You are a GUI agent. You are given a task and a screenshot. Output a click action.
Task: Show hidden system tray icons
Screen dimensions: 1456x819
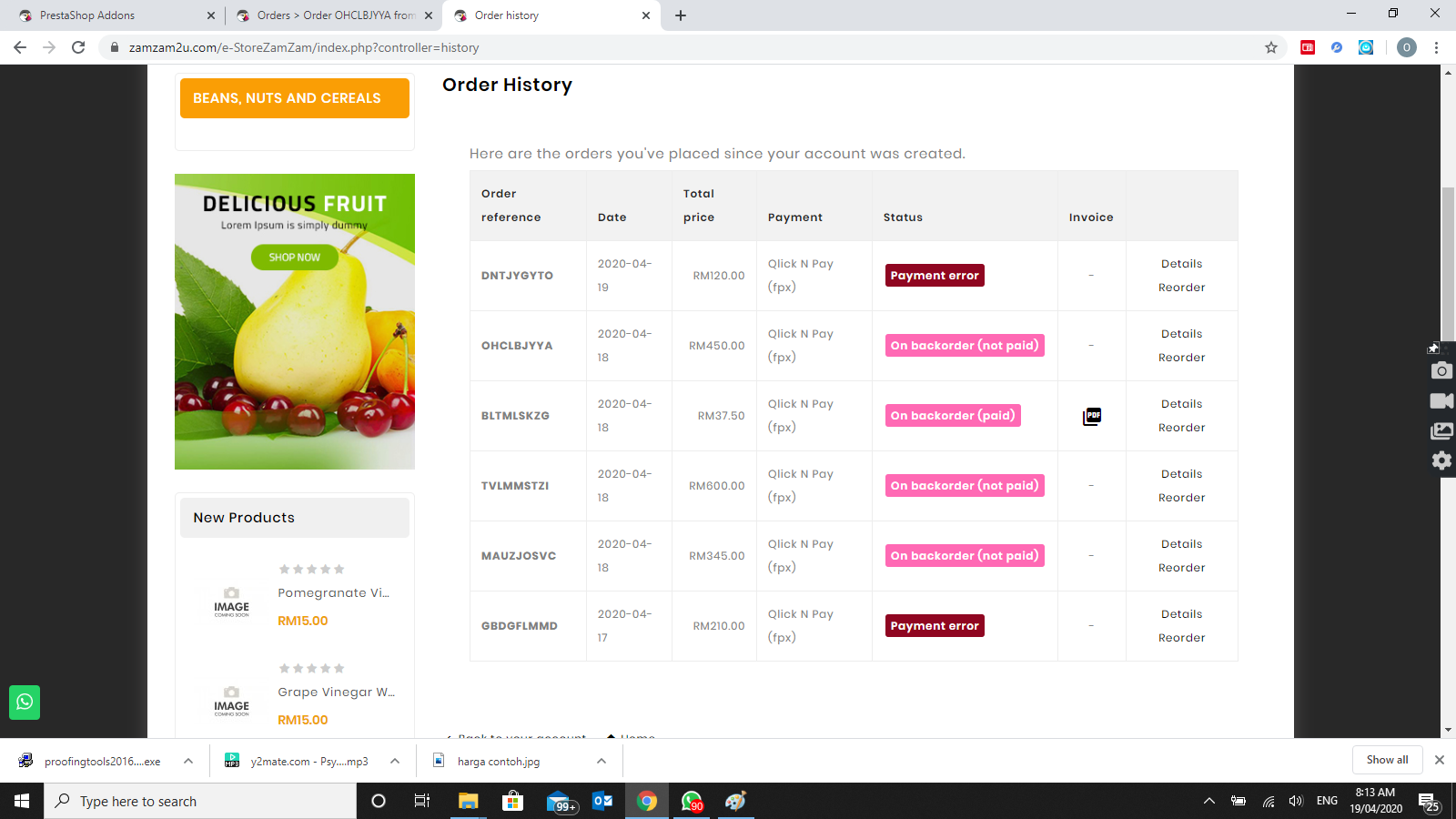click(x=1209, y=801)
